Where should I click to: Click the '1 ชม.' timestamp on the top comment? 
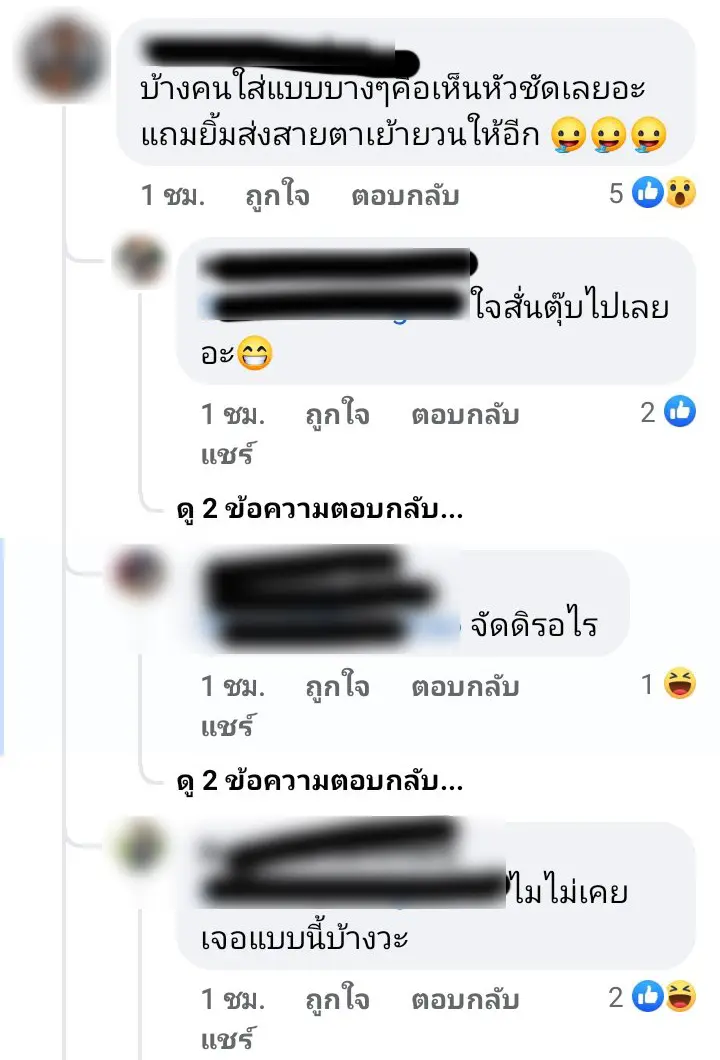tap(172, 196)
